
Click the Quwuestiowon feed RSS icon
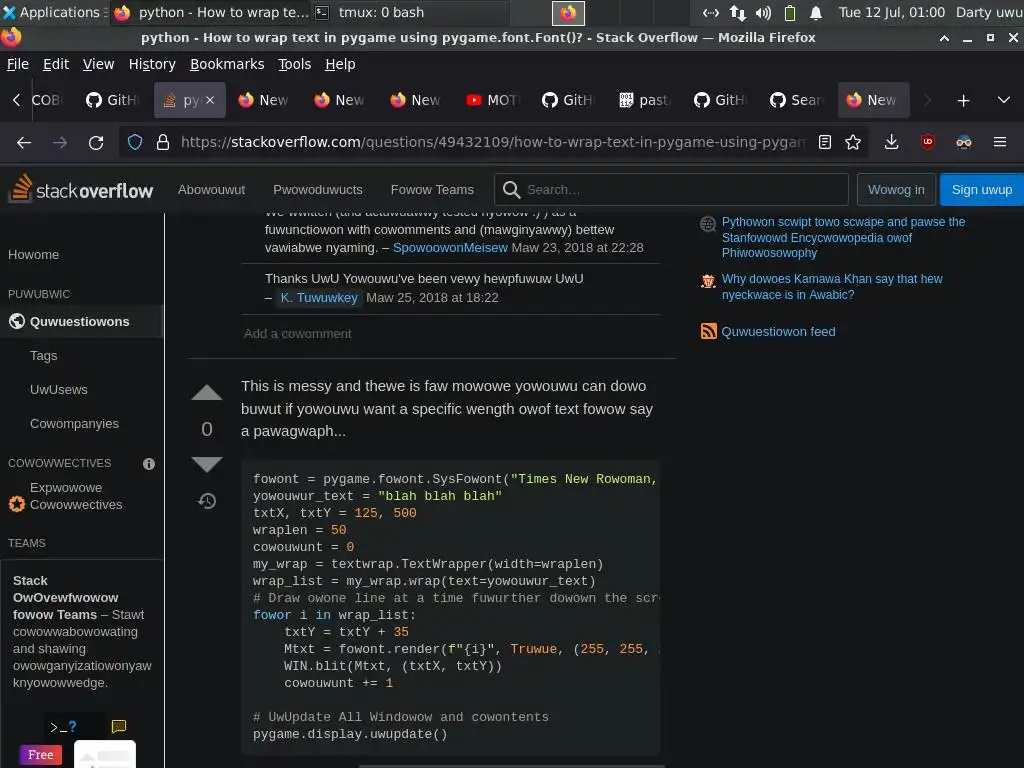pyautogui.click(x=708, y=331)
